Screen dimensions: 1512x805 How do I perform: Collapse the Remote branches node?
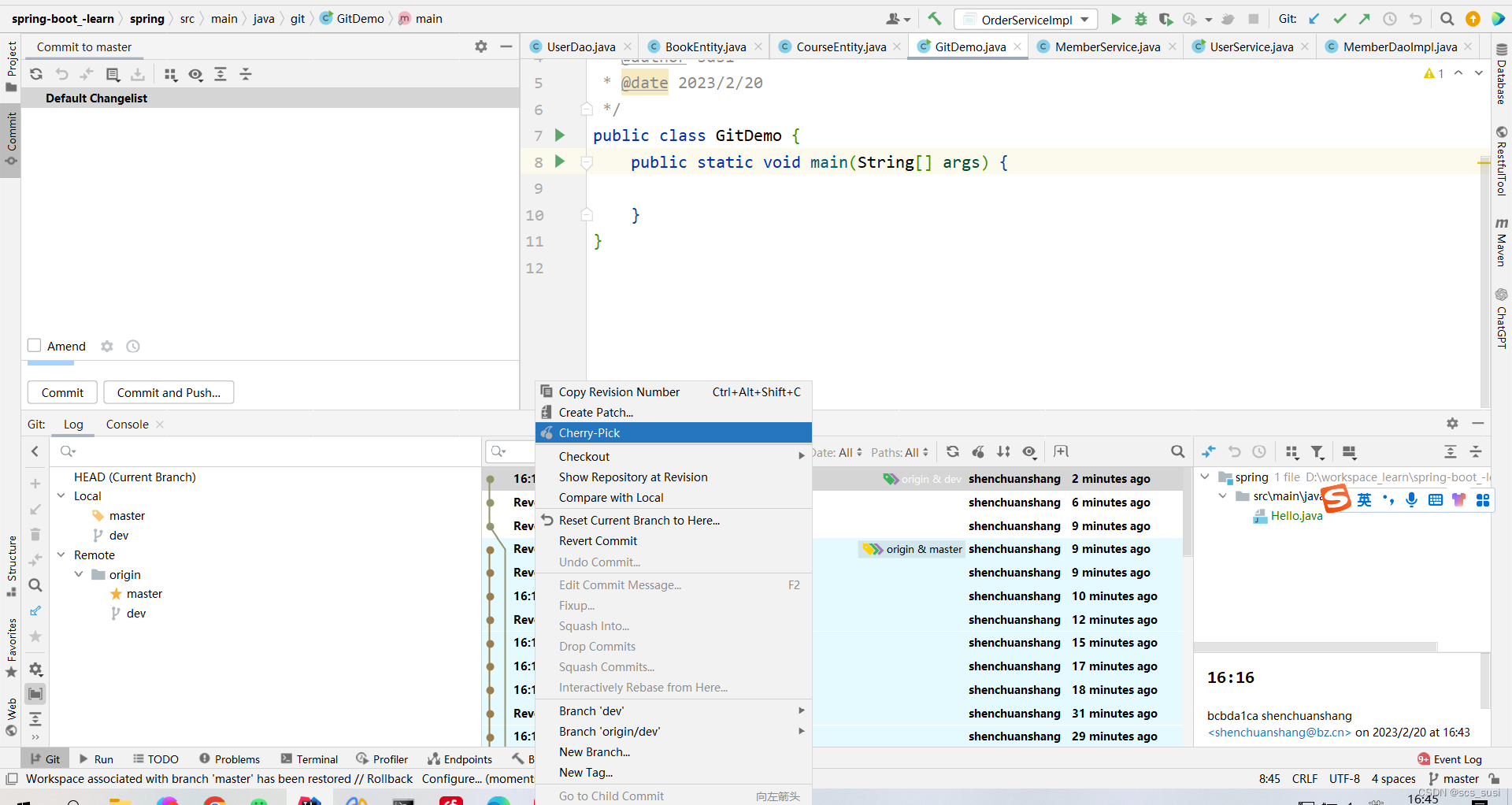61,555
